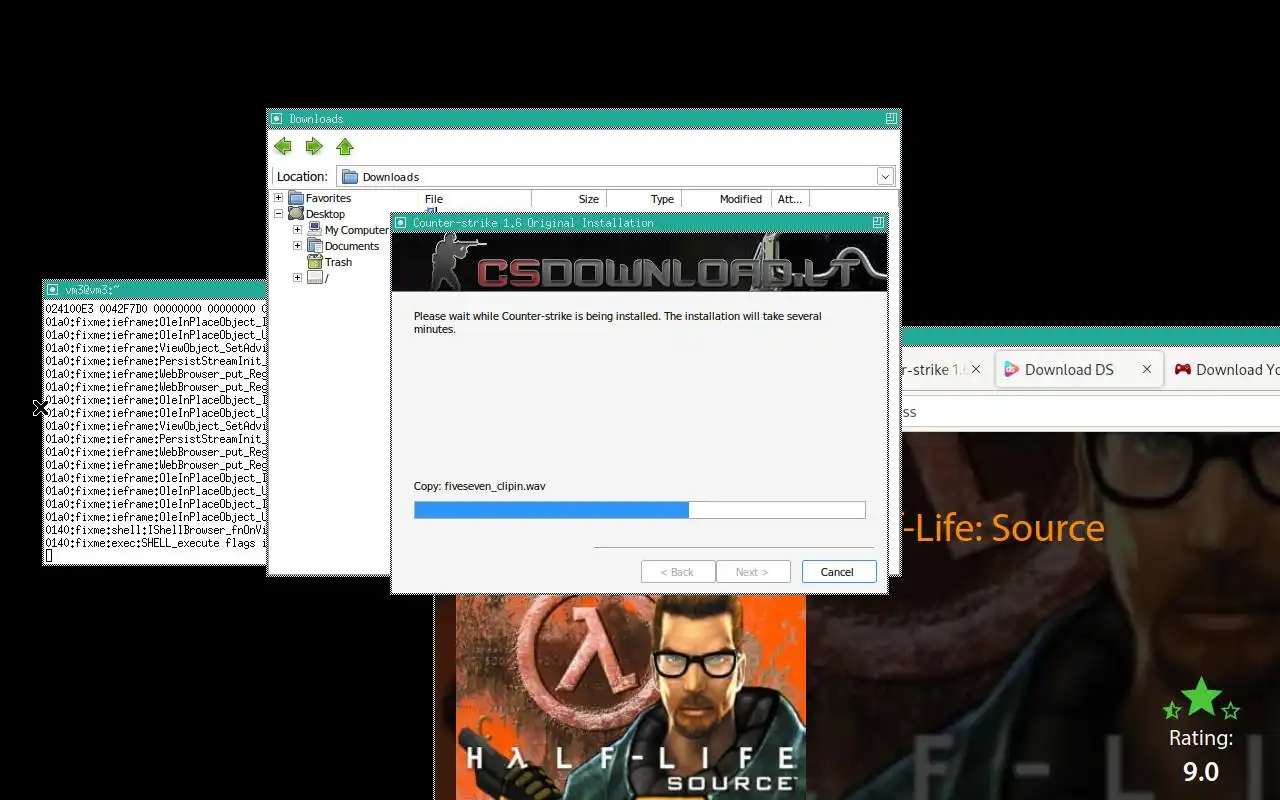Close the Download DS tab

tap(1147, 369)
